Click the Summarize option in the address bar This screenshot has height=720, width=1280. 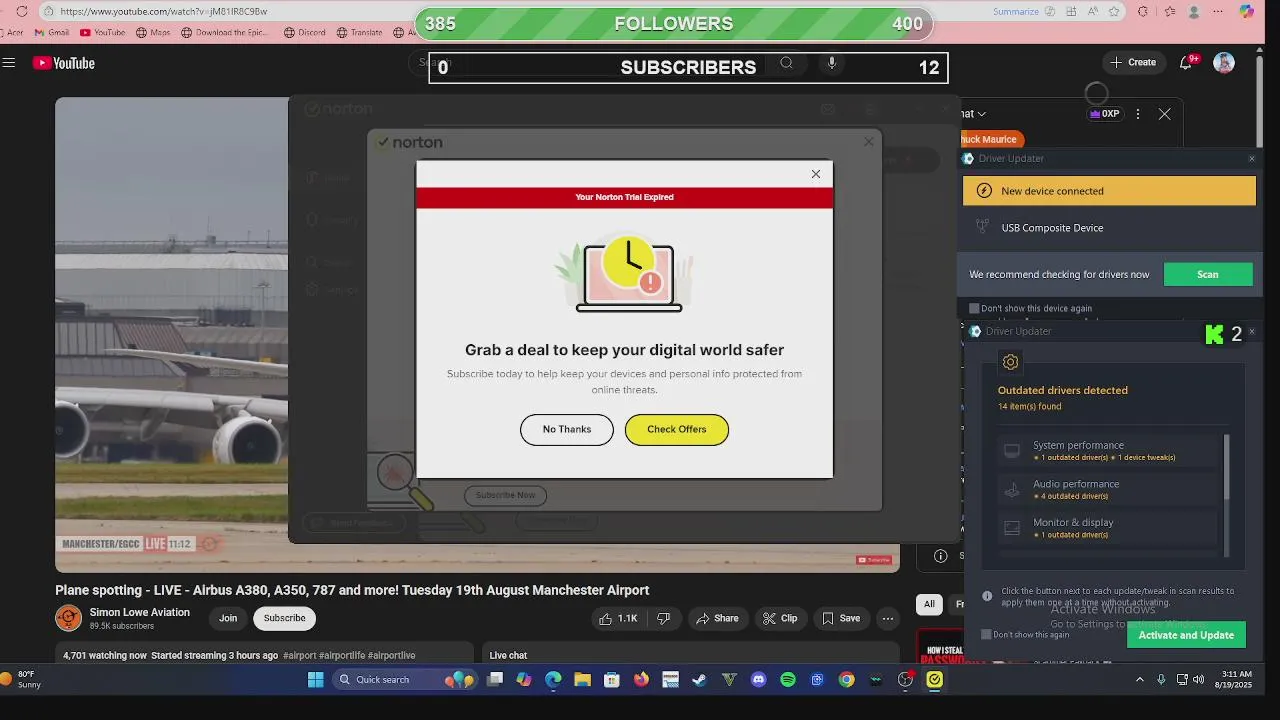(x=1016, y=11)
